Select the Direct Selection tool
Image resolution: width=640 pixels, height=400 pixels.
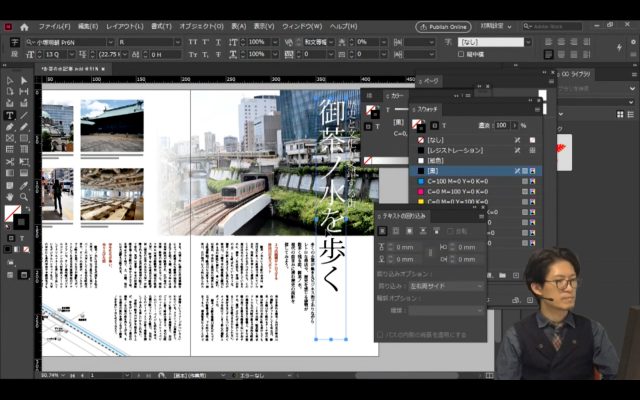coord(24,80)
